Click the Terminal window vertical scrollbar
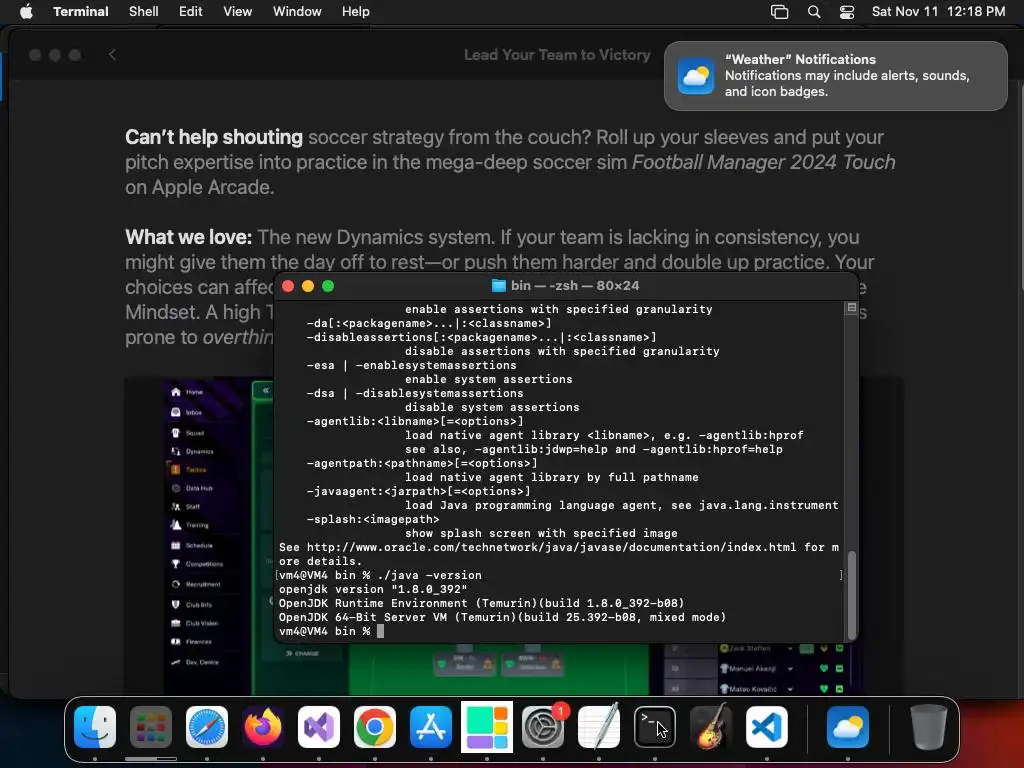The height and width of the screenshot is (768, 1024). (x=852, y=594)
